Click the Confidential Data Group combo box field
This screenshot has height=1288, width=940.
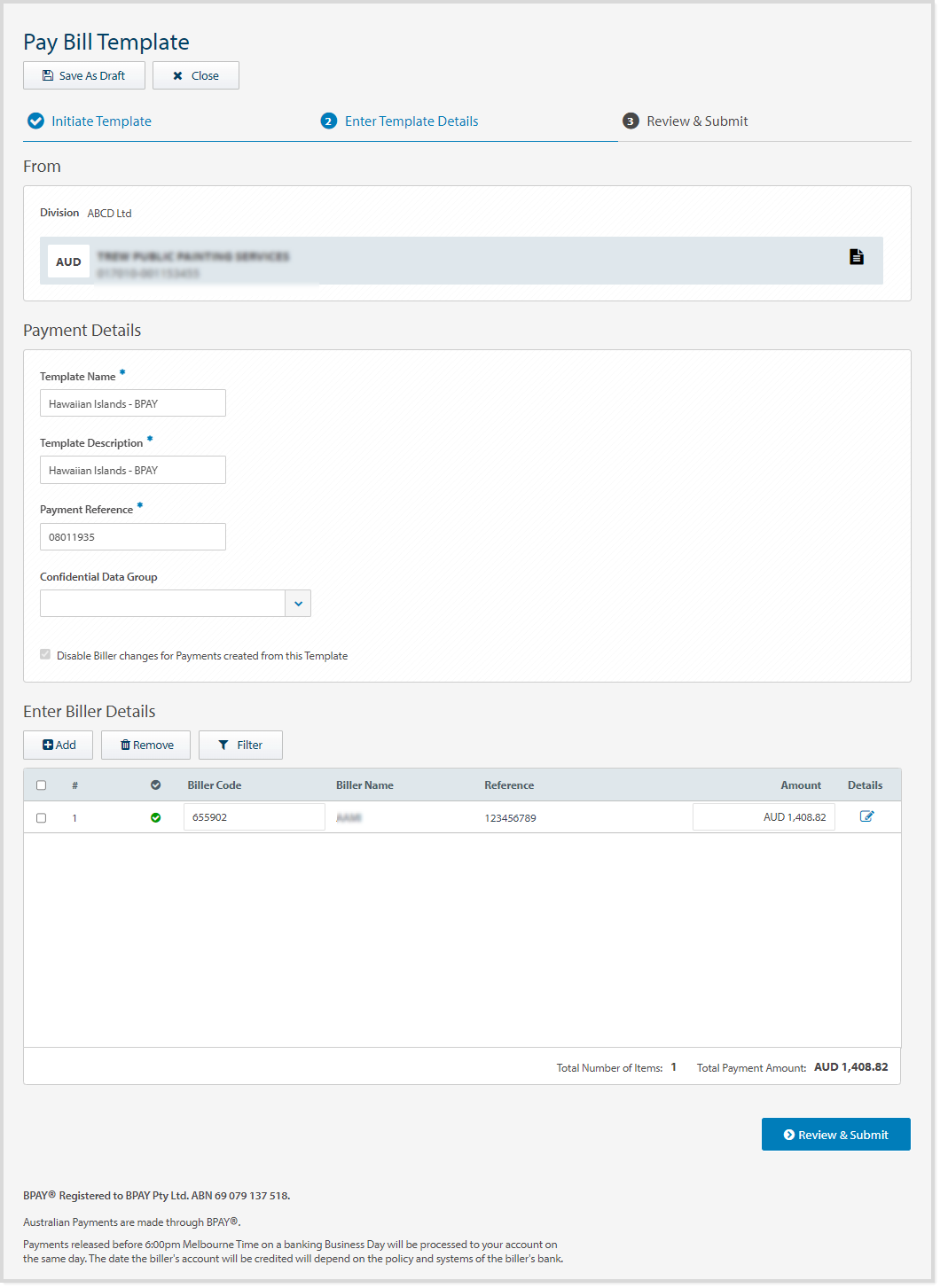pyautogui.click(x=162, y=604)
